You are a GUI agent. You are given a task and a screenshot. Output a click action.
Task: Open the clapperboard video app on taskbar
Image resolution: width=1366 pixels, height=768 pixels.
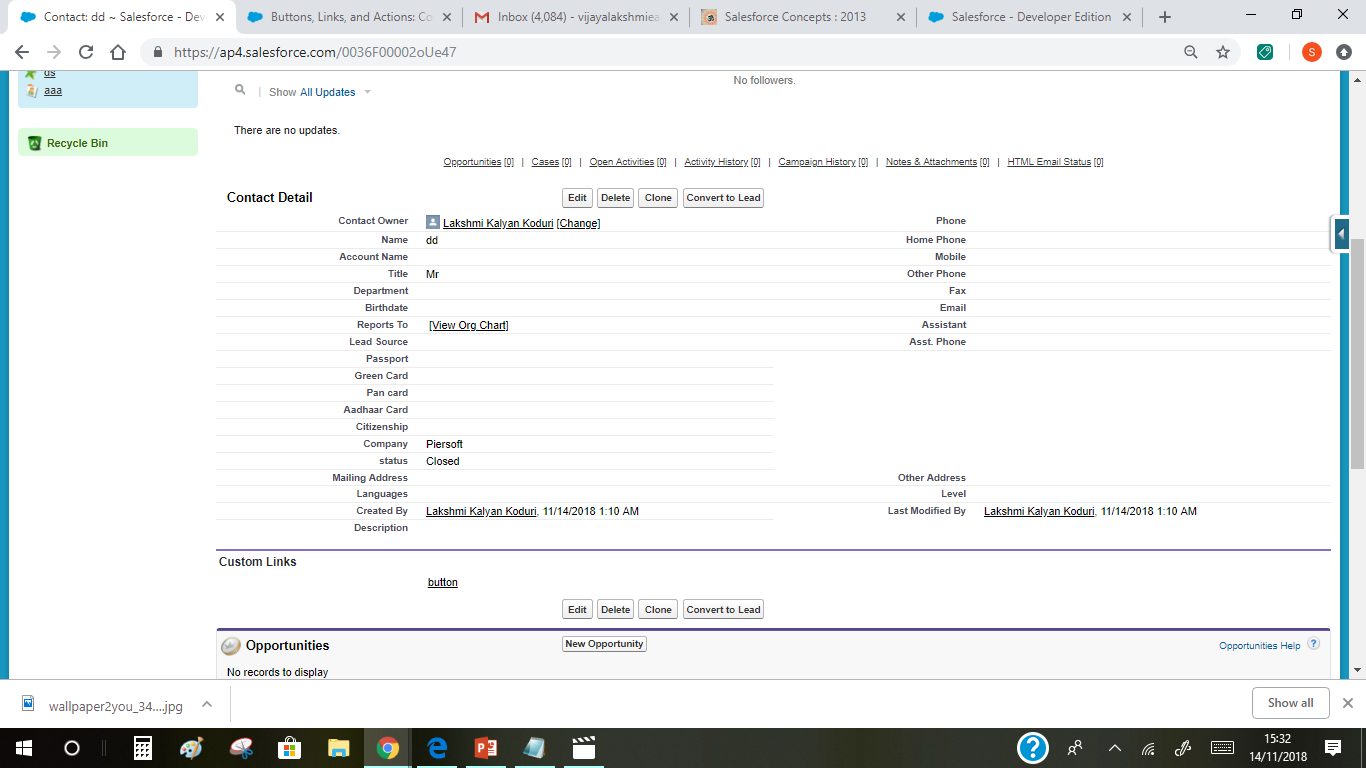[583, 747]
